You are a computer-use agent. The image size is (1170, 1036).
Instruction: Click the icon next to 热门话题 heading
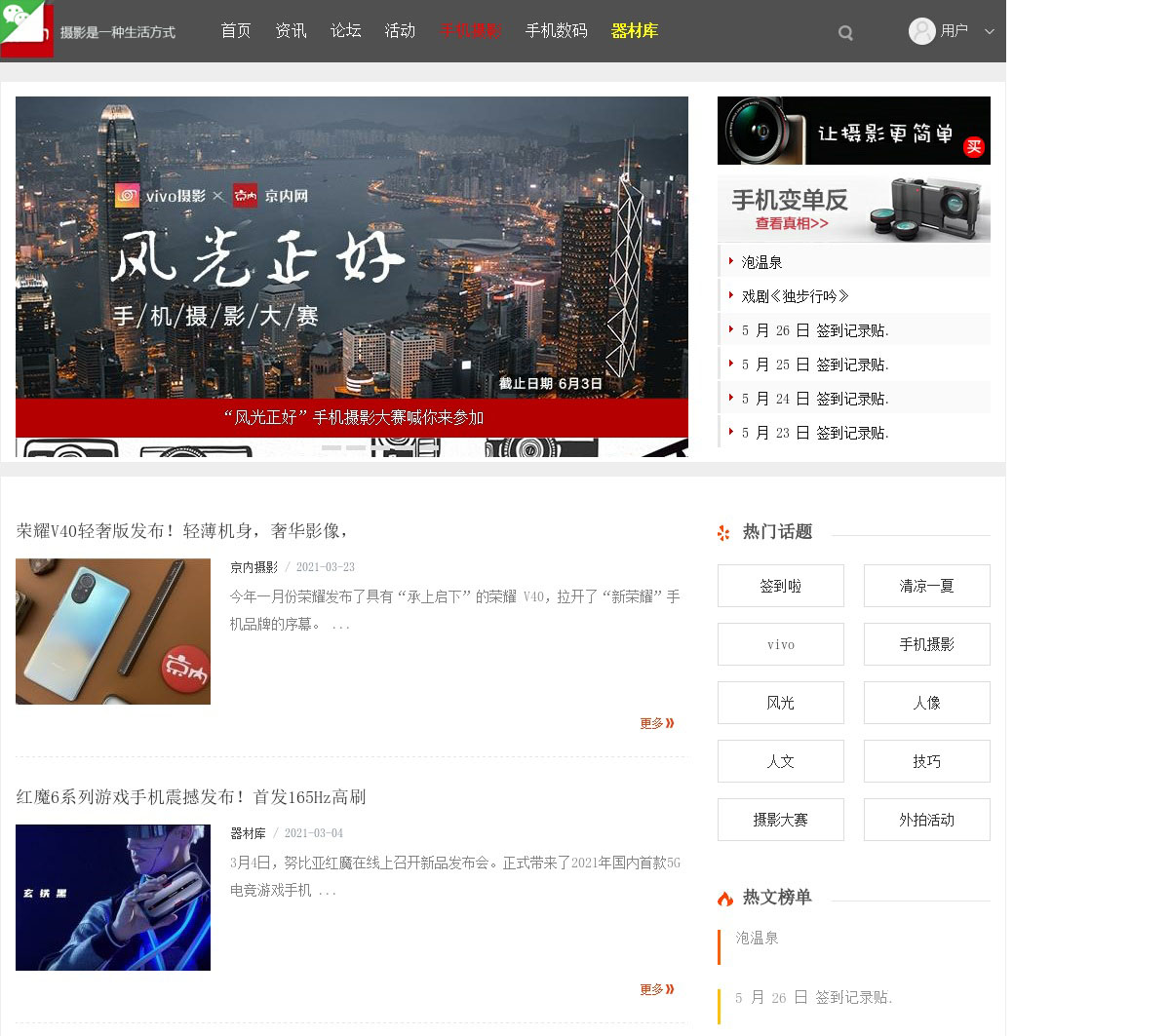point(723,533)
